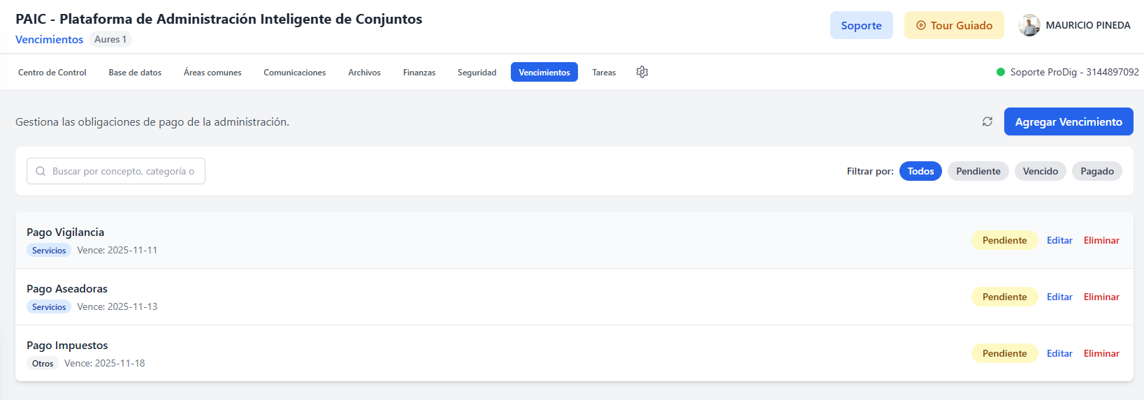This screenshot has height=400, width=1144.
Task: Select the Todos filter chip
Action: click(921, 172)
